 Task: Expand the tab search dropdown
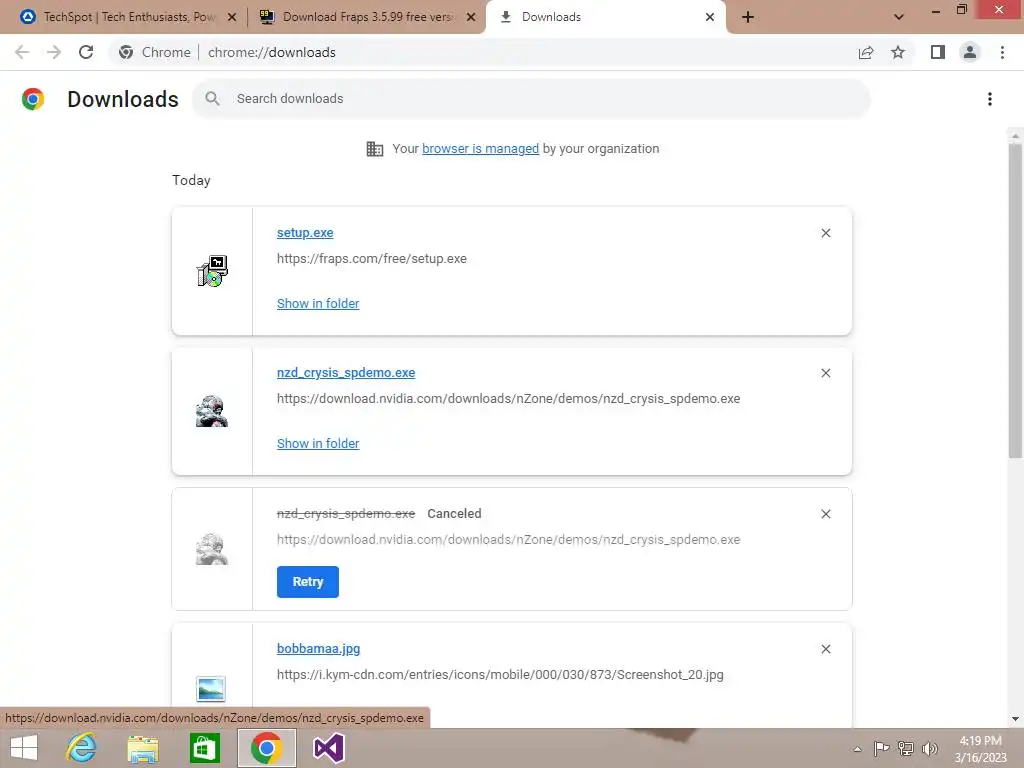click(x=899, y=17)
